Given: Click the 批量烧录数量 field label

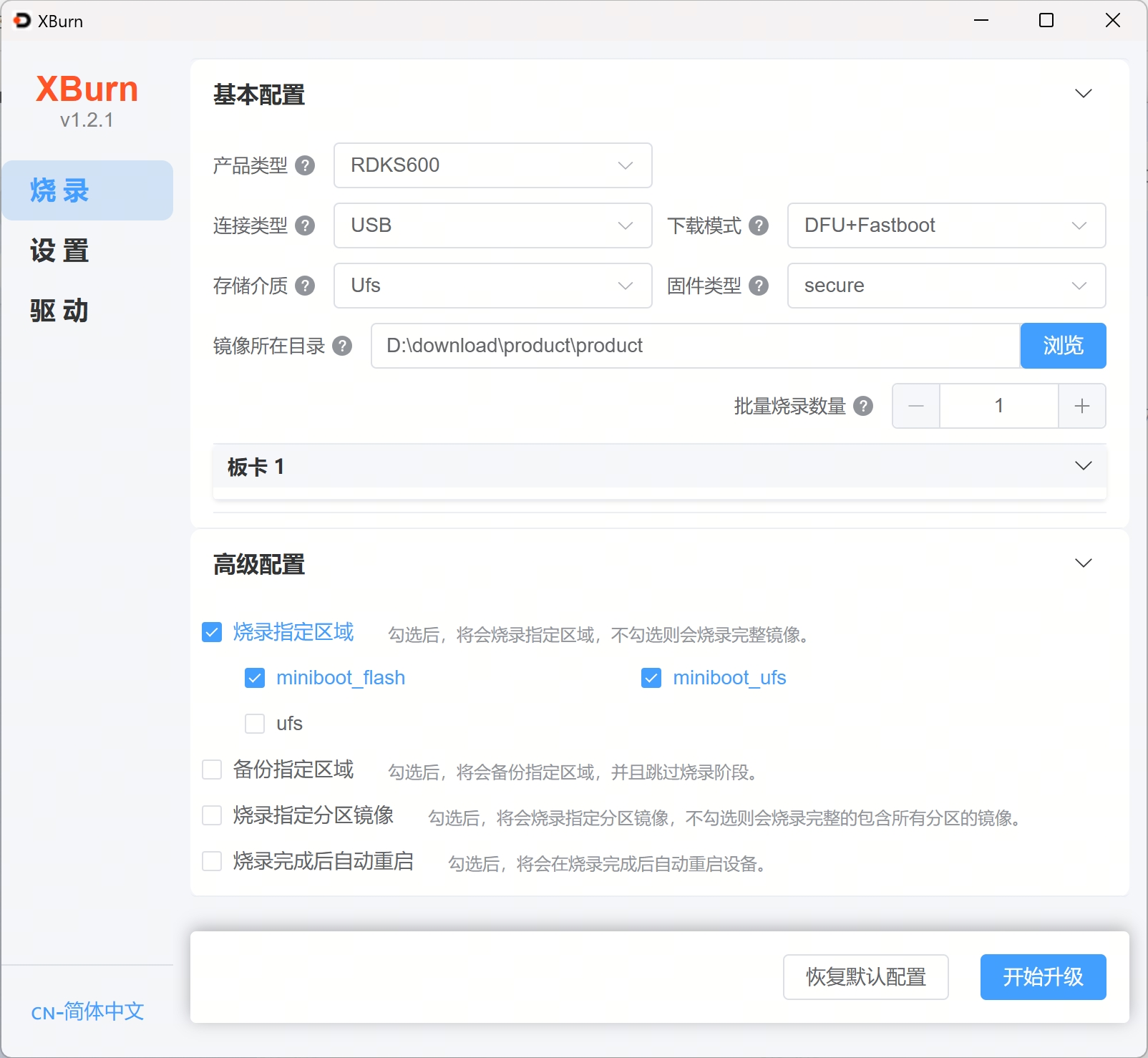Looking at the screenshot, I should 790,406.
